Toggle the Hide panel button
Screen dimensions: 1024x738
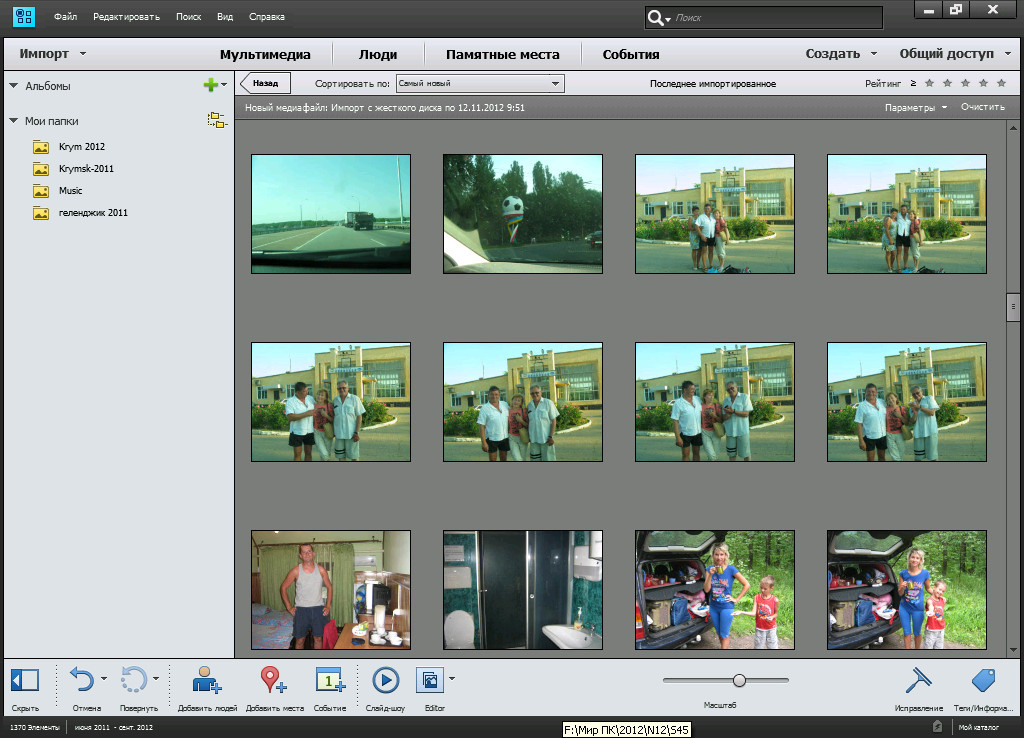tap(24, 681)
